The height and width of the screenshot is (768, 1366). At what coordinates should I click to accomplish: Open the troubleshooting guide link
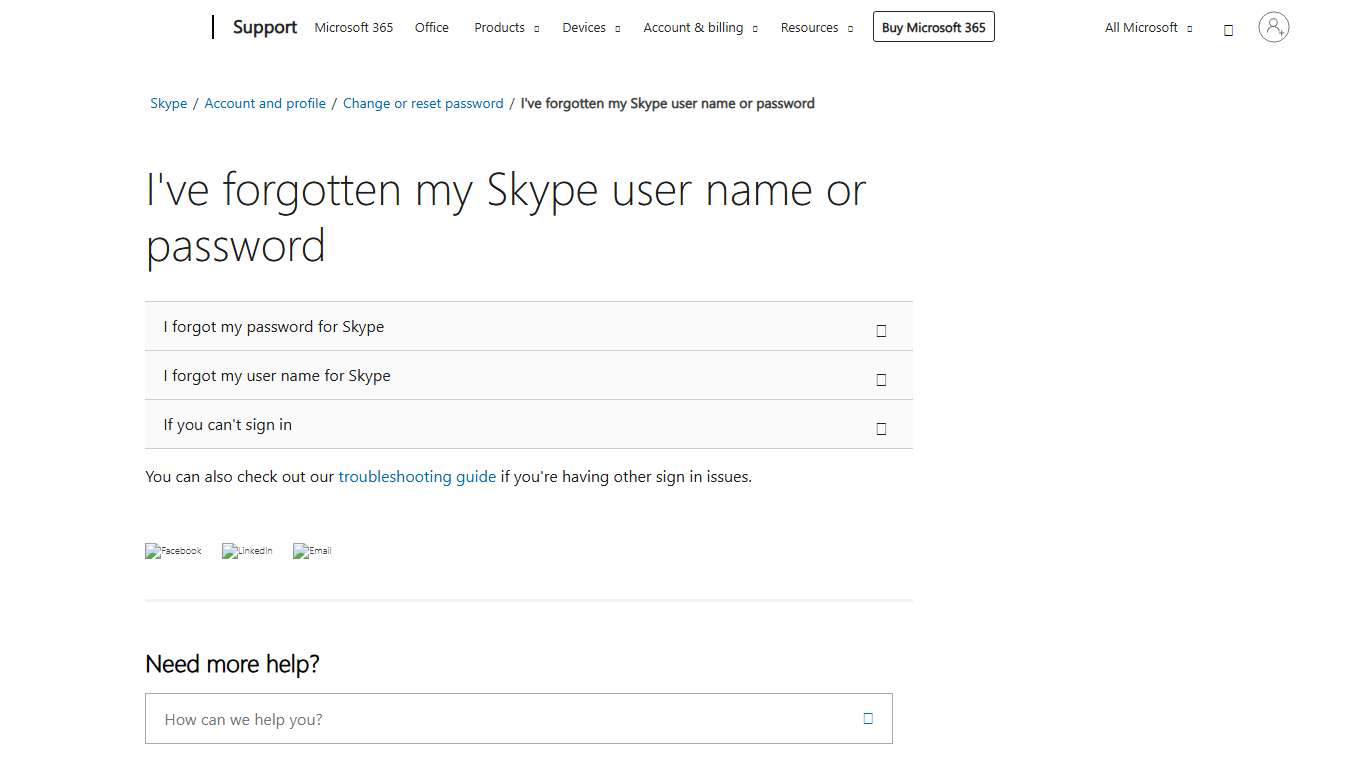click(417, 476)
